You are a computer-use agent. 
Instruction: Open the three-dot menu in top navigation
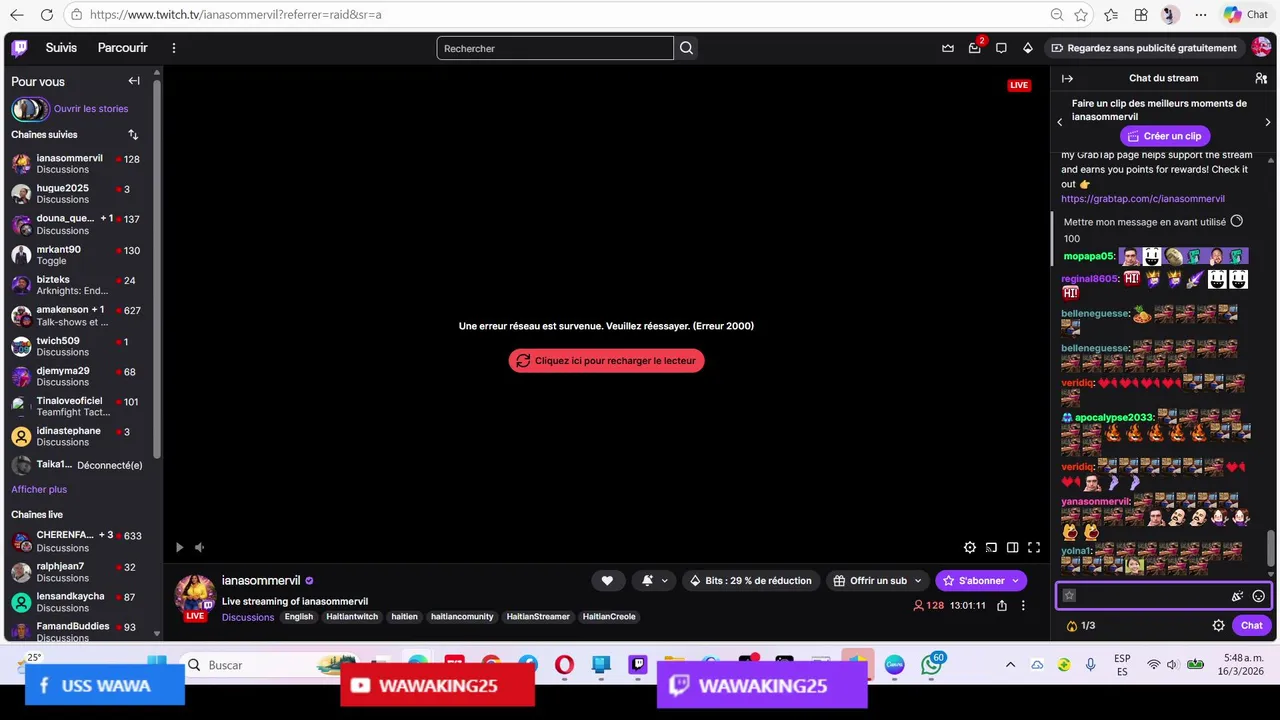[174, 48]
